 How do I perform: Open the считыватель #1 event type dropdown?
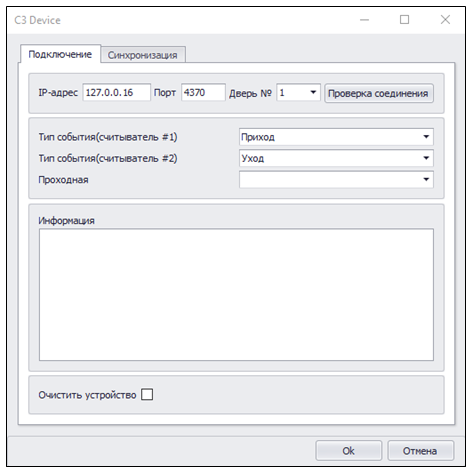click(x=336, y=137)
